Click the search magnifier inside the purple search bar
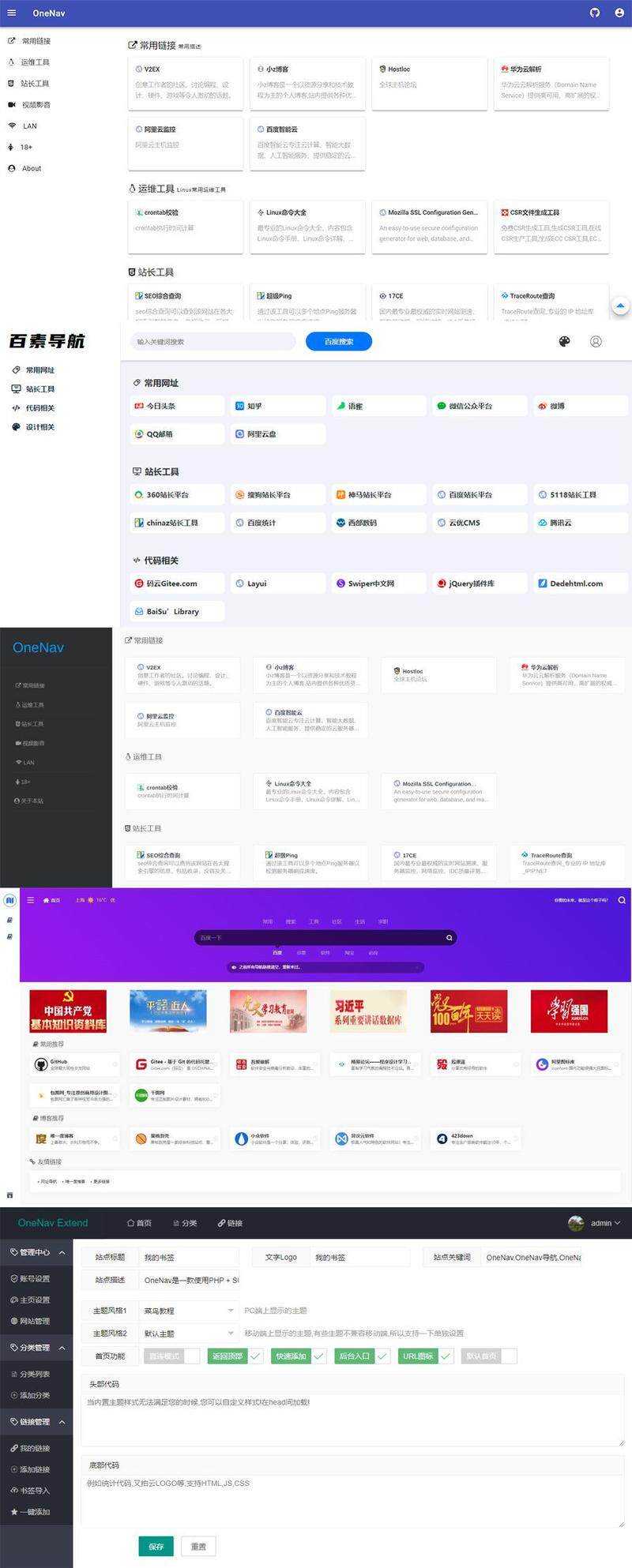 click(x=450, y=938)
